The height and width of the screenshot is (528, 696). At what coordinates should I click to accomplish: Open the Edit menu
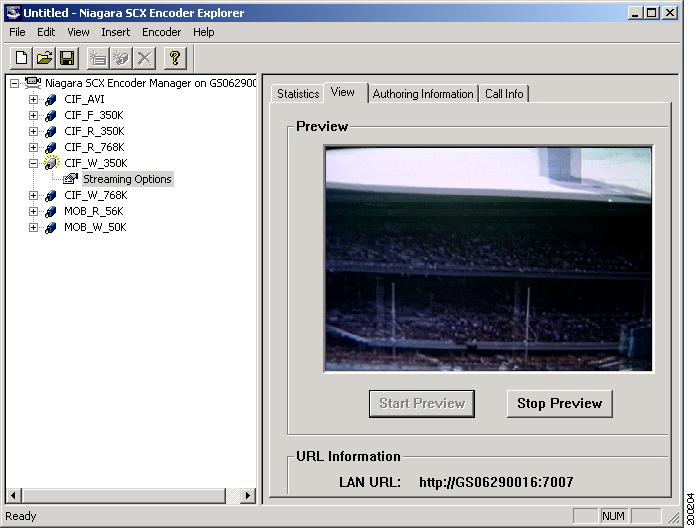pos(46,32)
